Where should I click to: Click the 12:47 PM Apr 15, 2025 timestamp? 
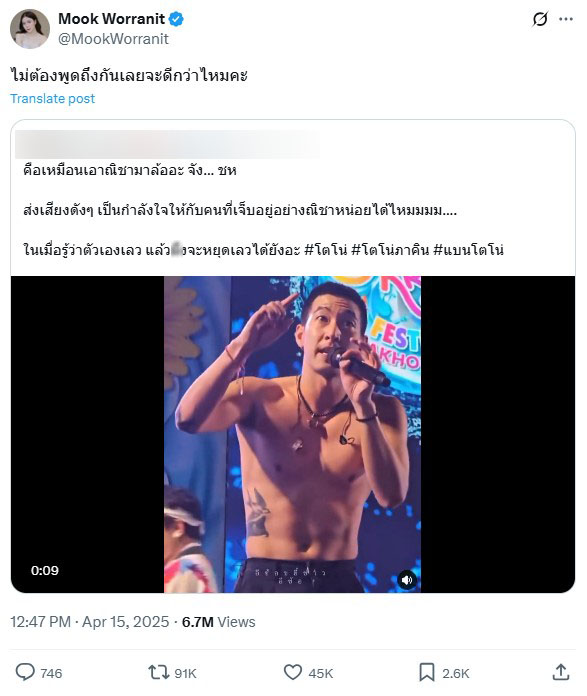(x=90, y=622)
